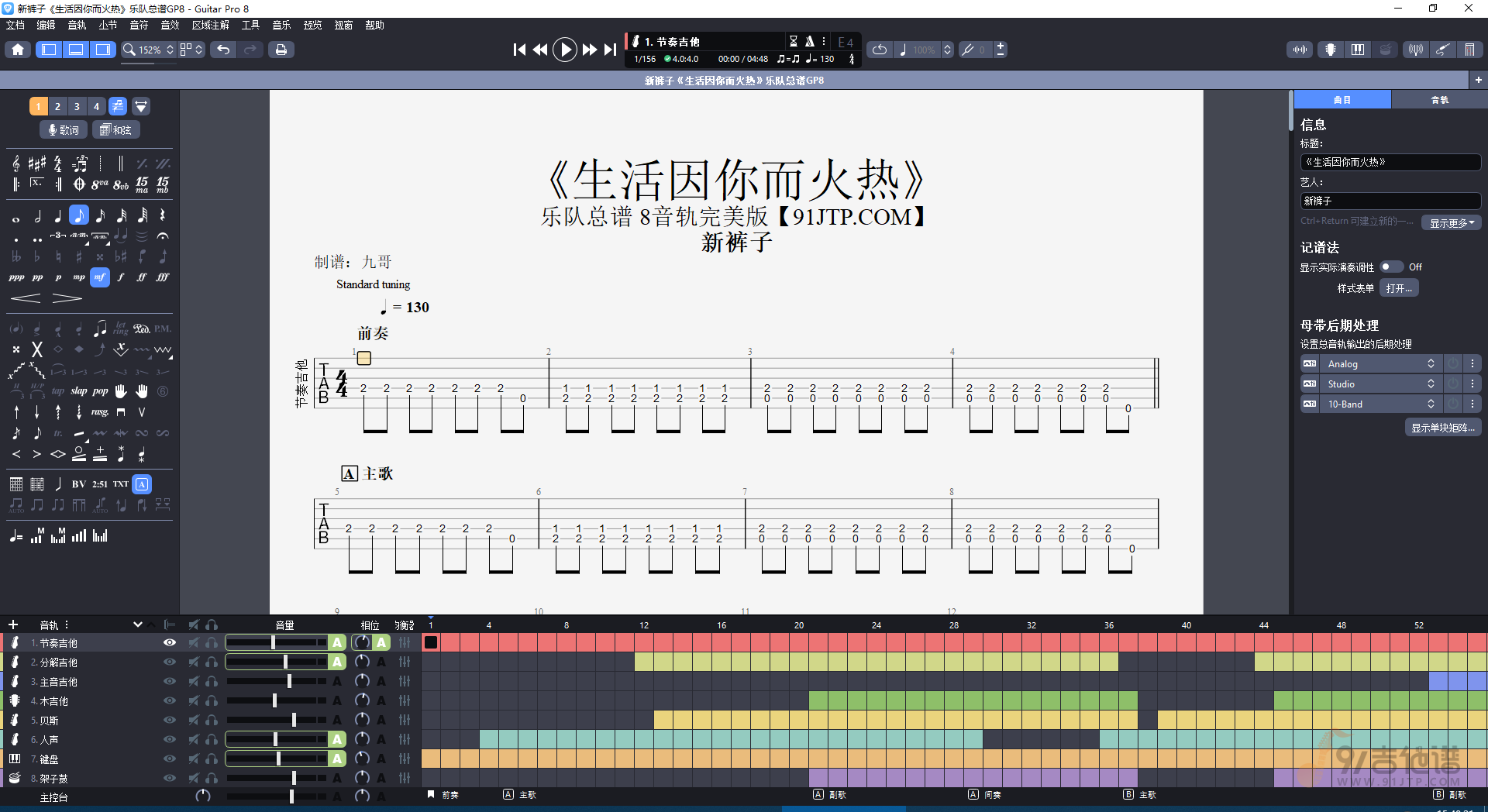Toggle visibility of 贝斯 track
The width and height of the screenshot is (1488, 812).
click(x=170, y=720)
